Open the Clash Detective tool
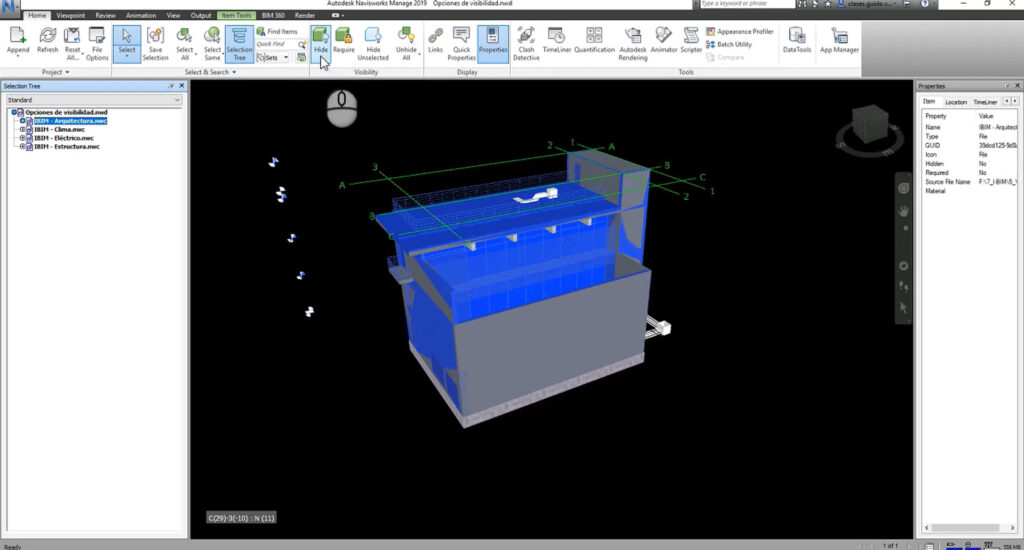The image size is (1024, 550). (x=526, y=44)
